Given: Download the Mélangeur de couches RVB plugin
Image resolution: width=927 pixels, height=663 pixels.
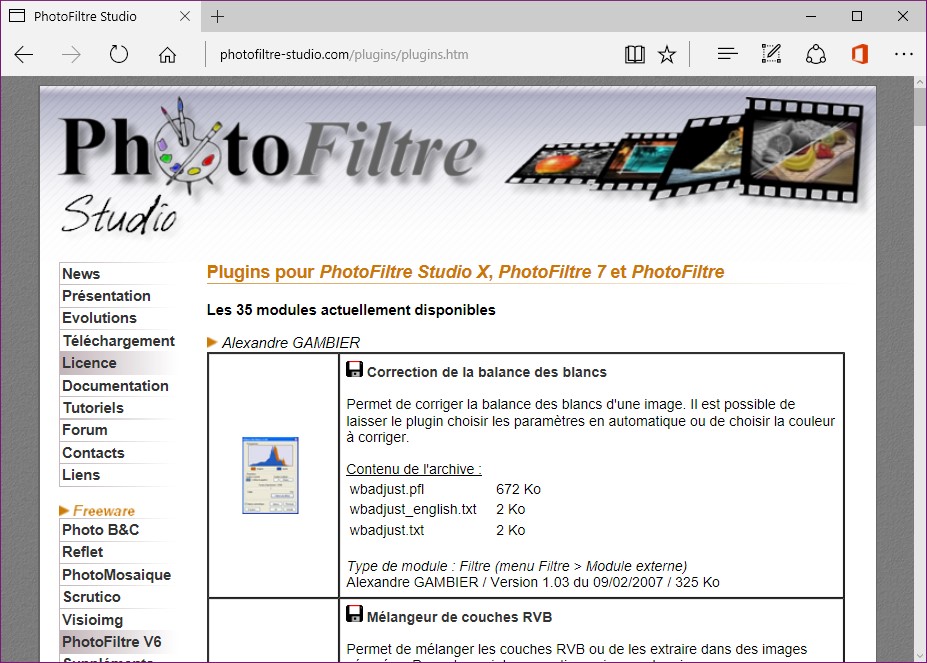Looking at the screenshot, I should (354, 614).
